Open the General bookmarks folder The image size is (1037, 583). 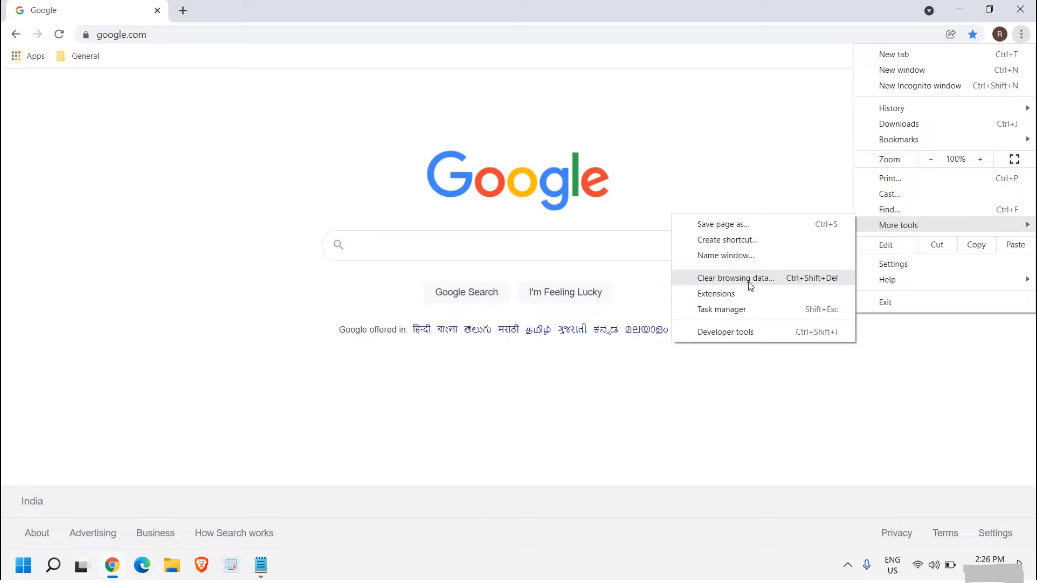click(78, 56)
